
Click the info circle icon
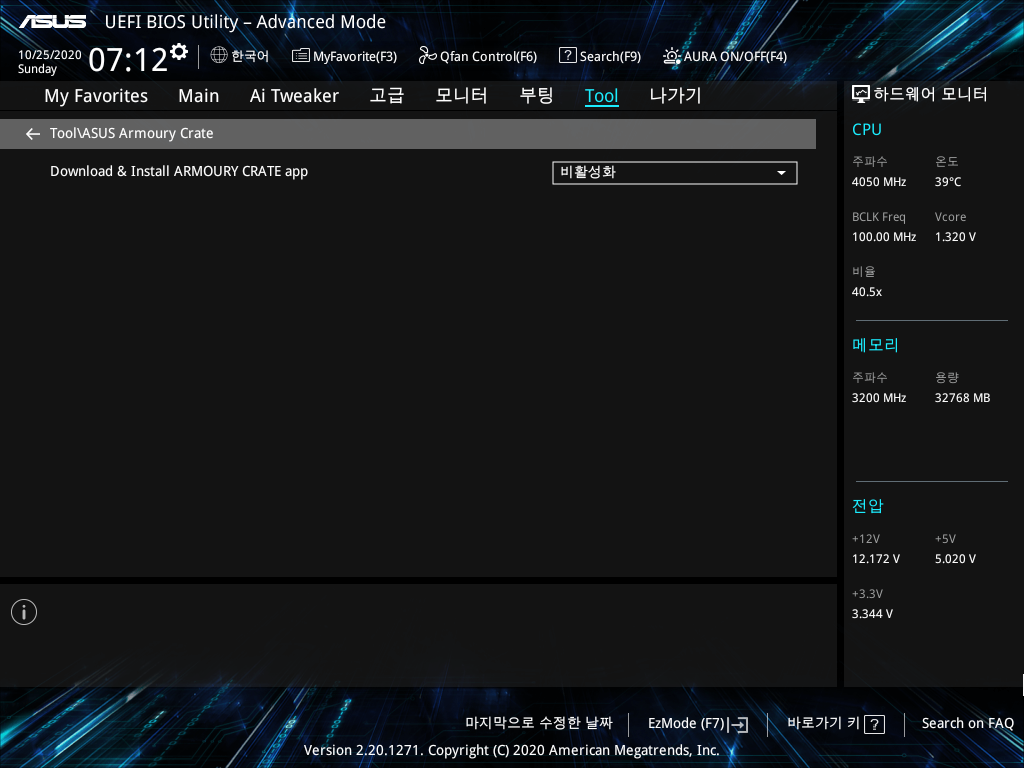coord(24,612)
